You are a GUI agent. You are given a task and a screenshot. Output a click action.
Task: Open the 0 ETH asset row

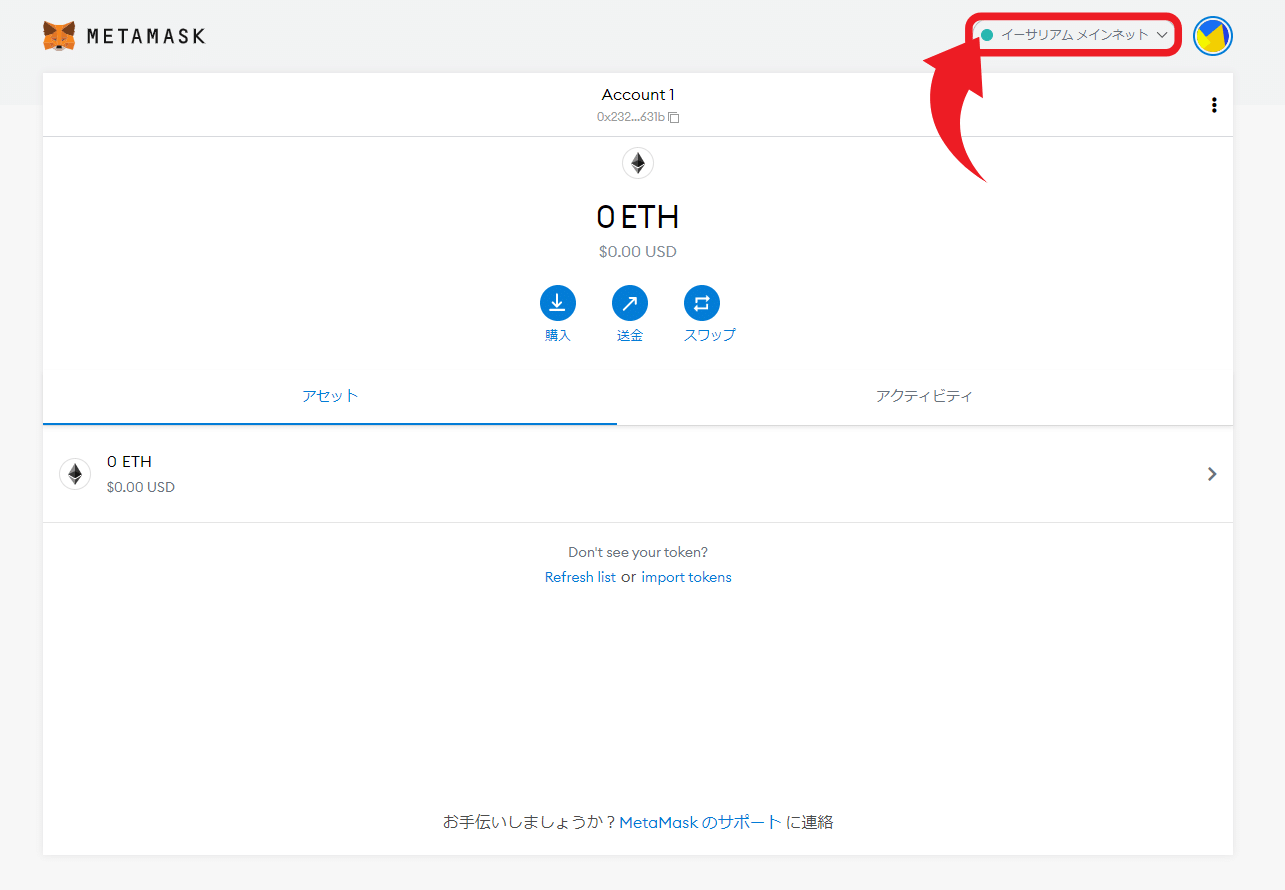638,474
